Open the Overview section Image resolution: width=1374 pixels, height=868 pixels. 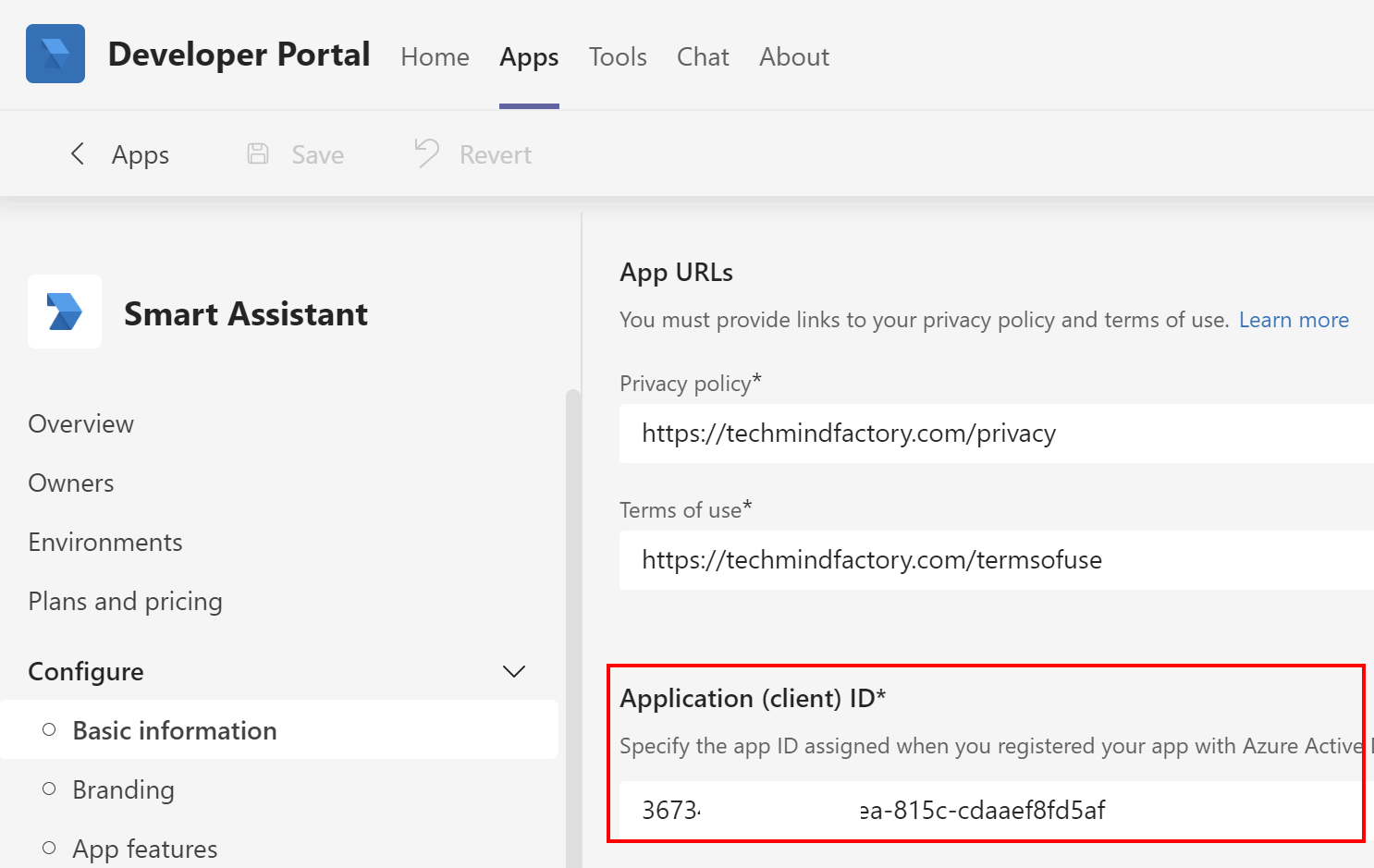coord(81,423)
